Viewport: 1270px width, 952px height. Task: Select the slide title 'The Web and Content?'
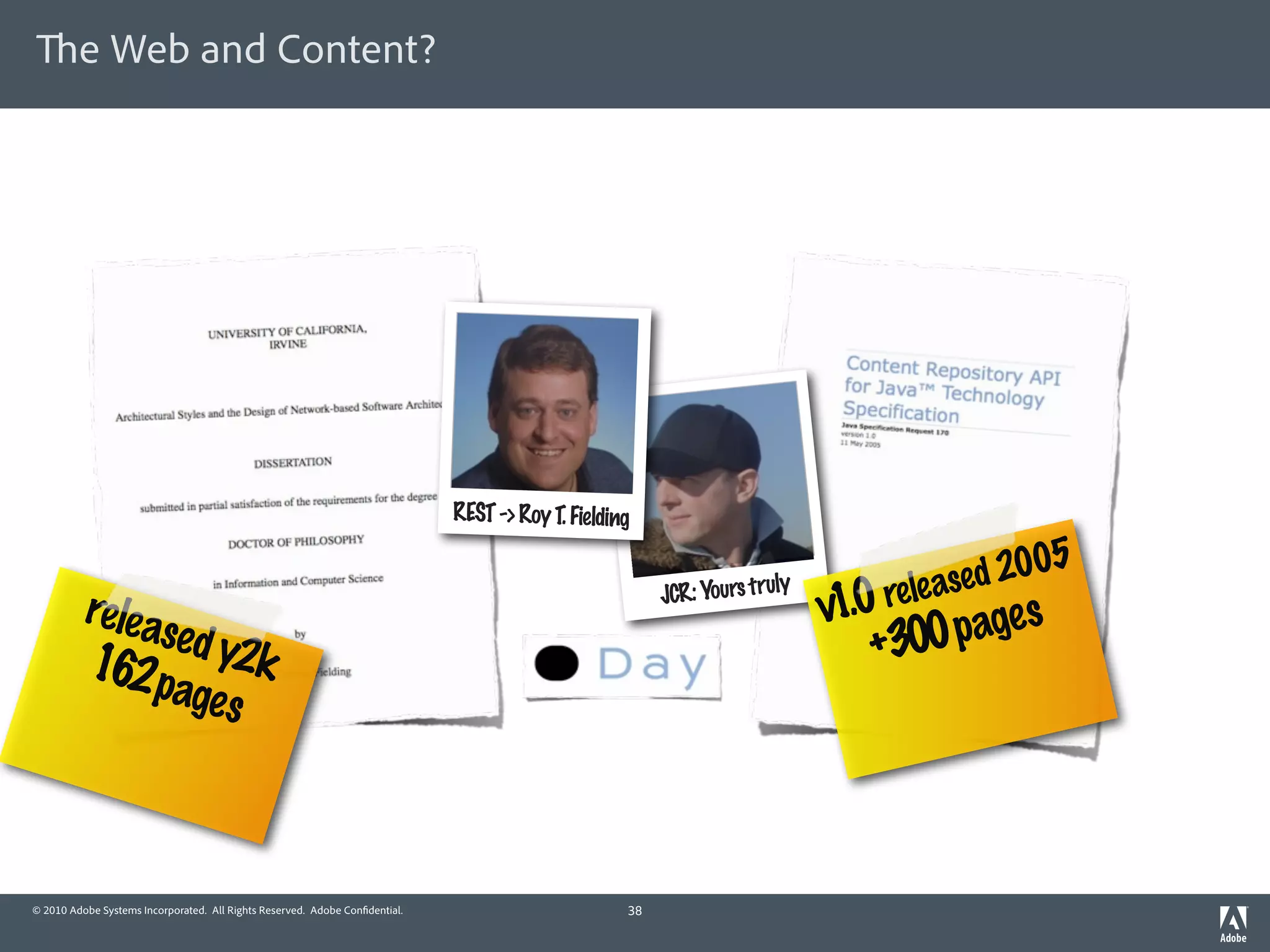[x=236, y=49]
